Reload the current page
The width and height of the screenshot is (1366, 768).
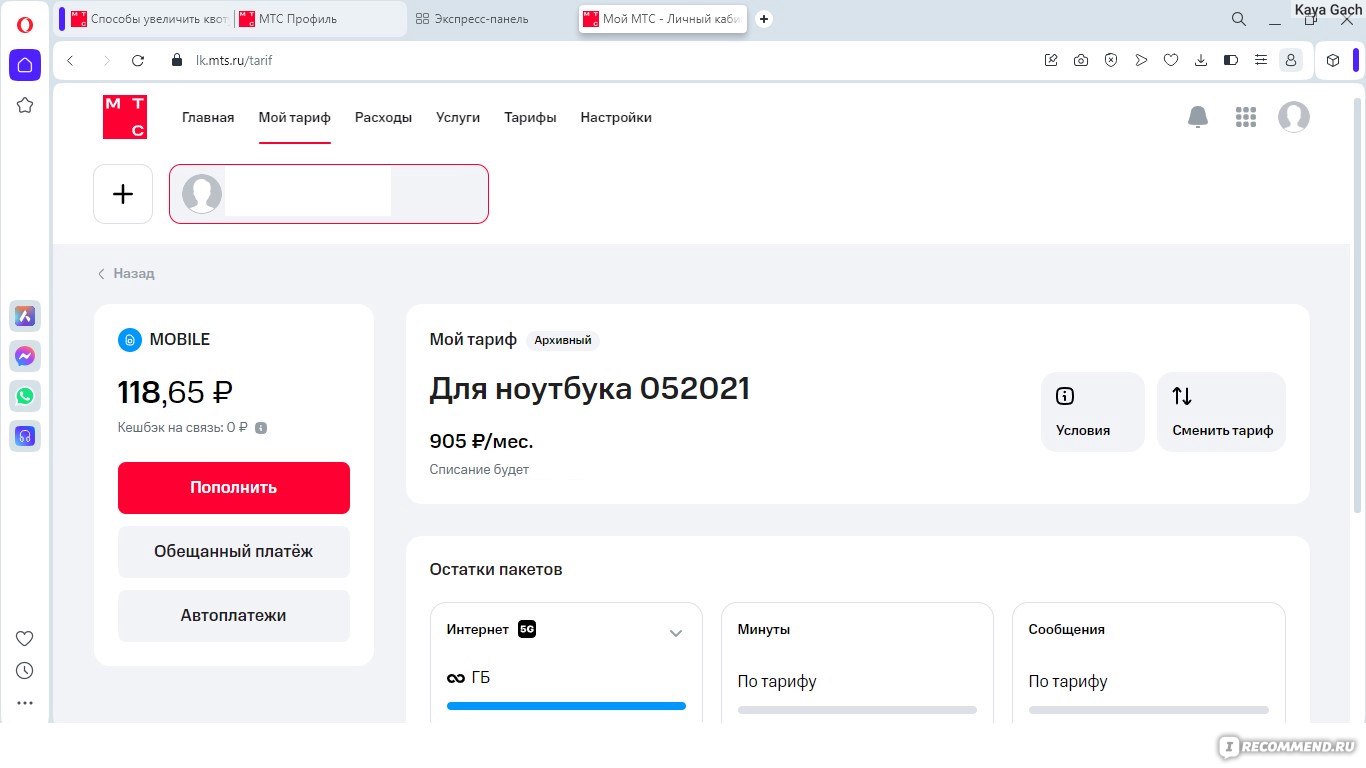pyautogui.click(x=138, y=61)
